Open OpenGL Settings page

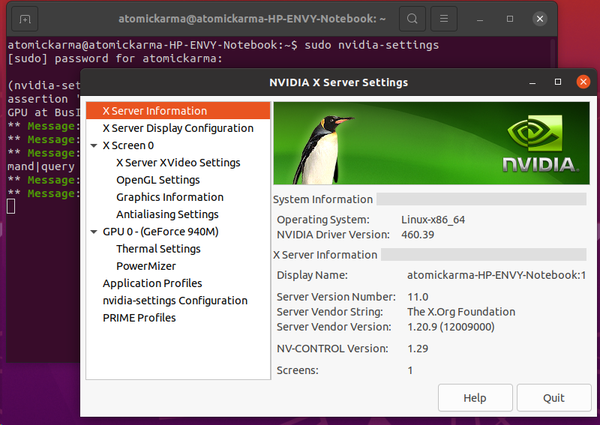tap(158, 180)
